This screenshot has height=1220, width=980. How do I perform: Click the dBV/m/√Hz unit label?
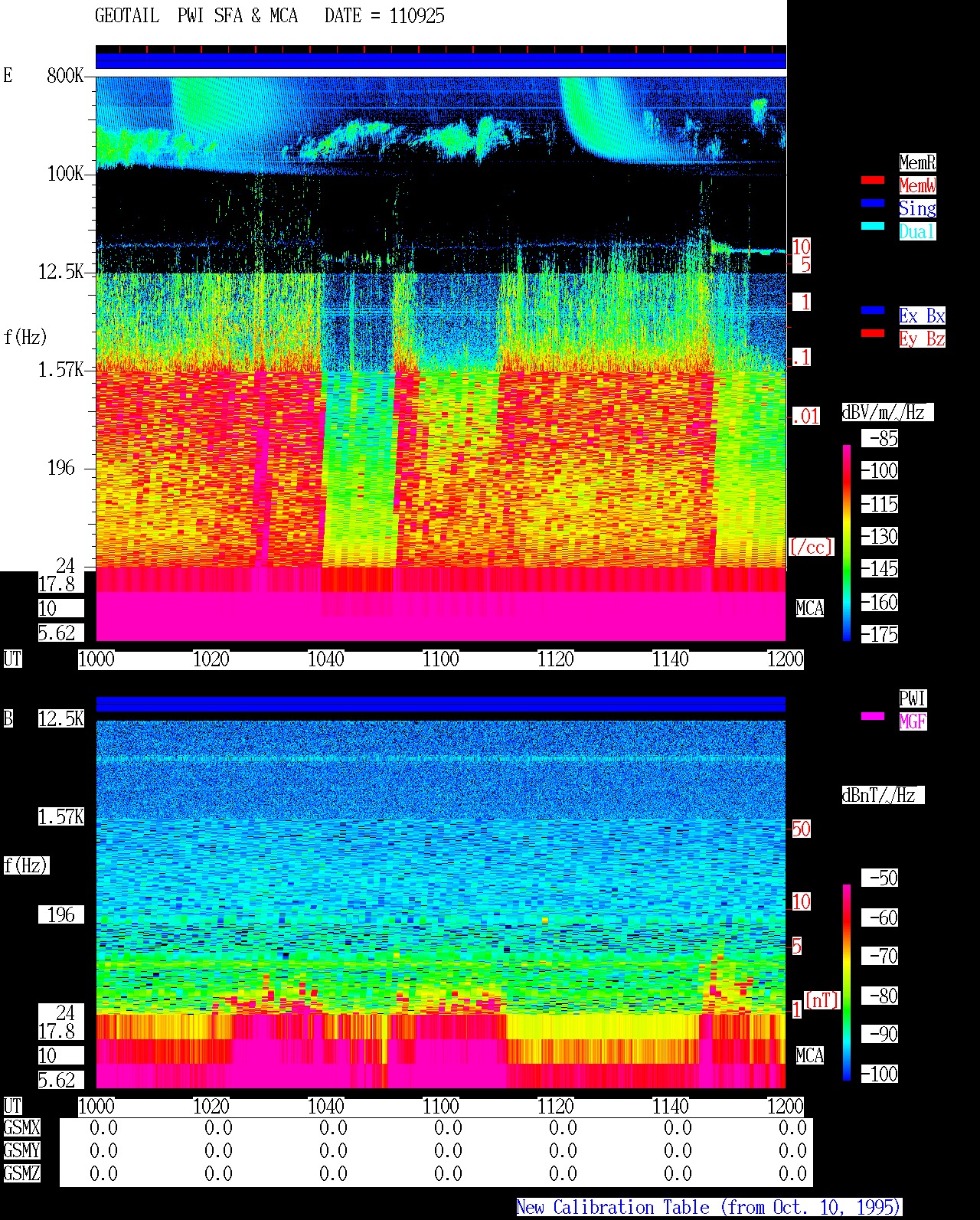(x=887, y=412)
